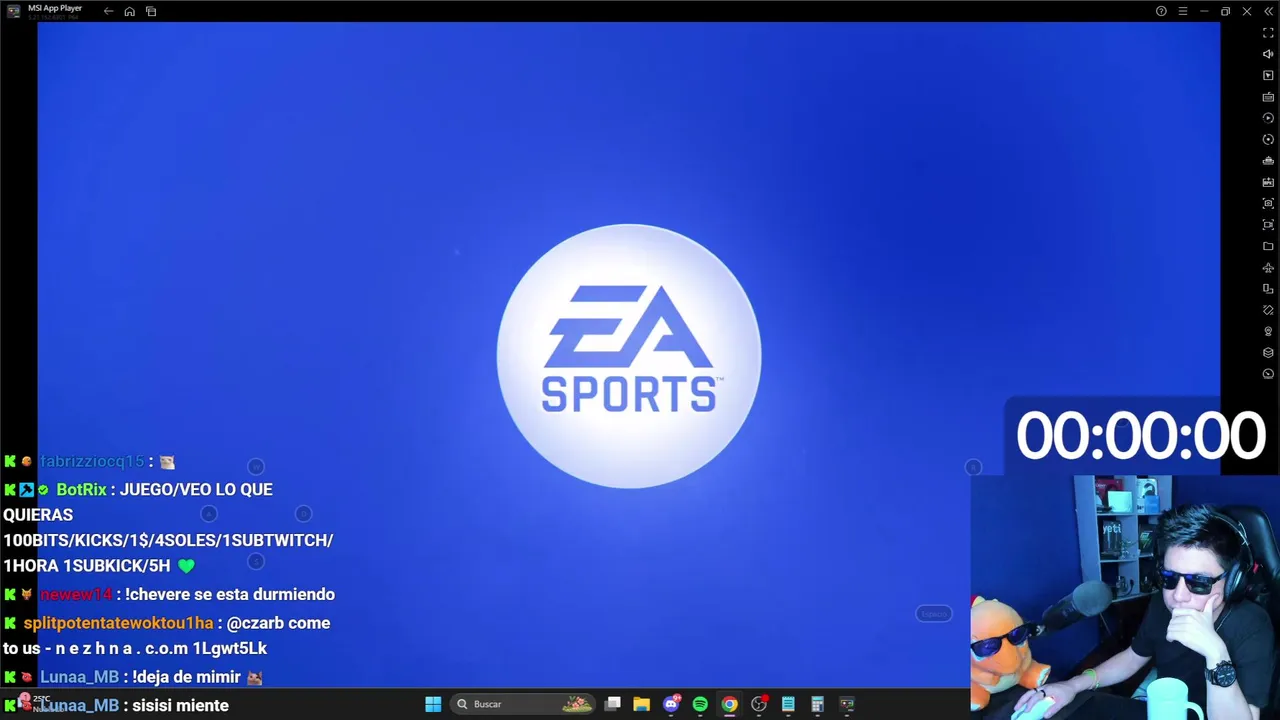Click the eco mode gauge icon
The width and height of the screenshot is (1280, 720).
coord(1268,374)
